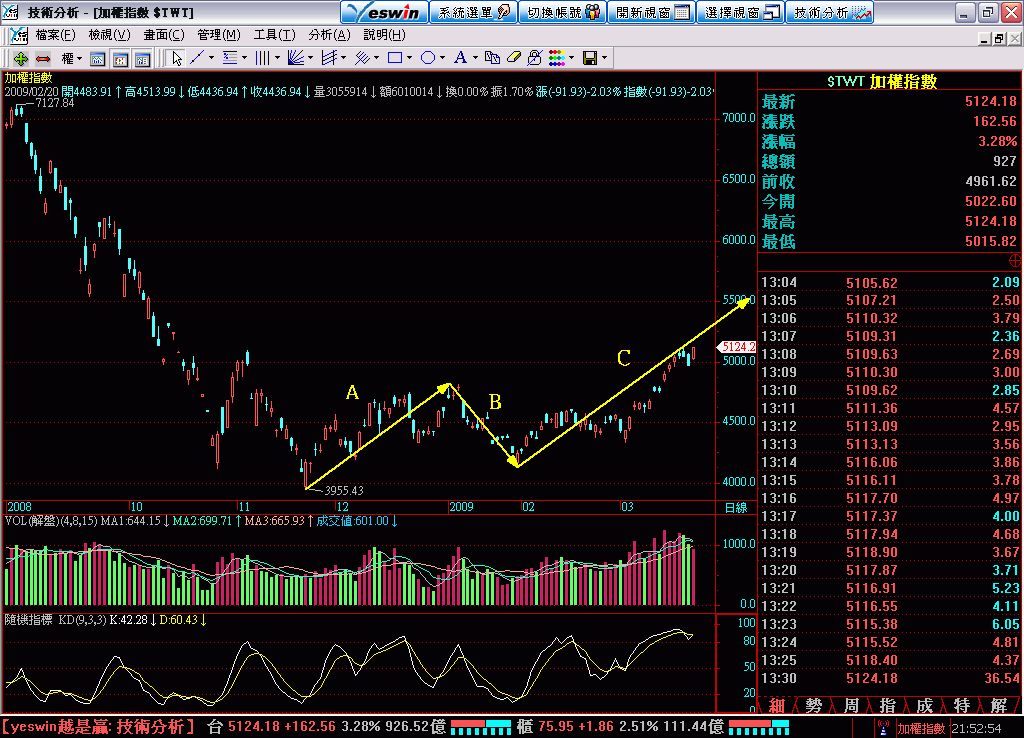
Task: Switch to the 特 tab
Action: [x=962, y=705]
